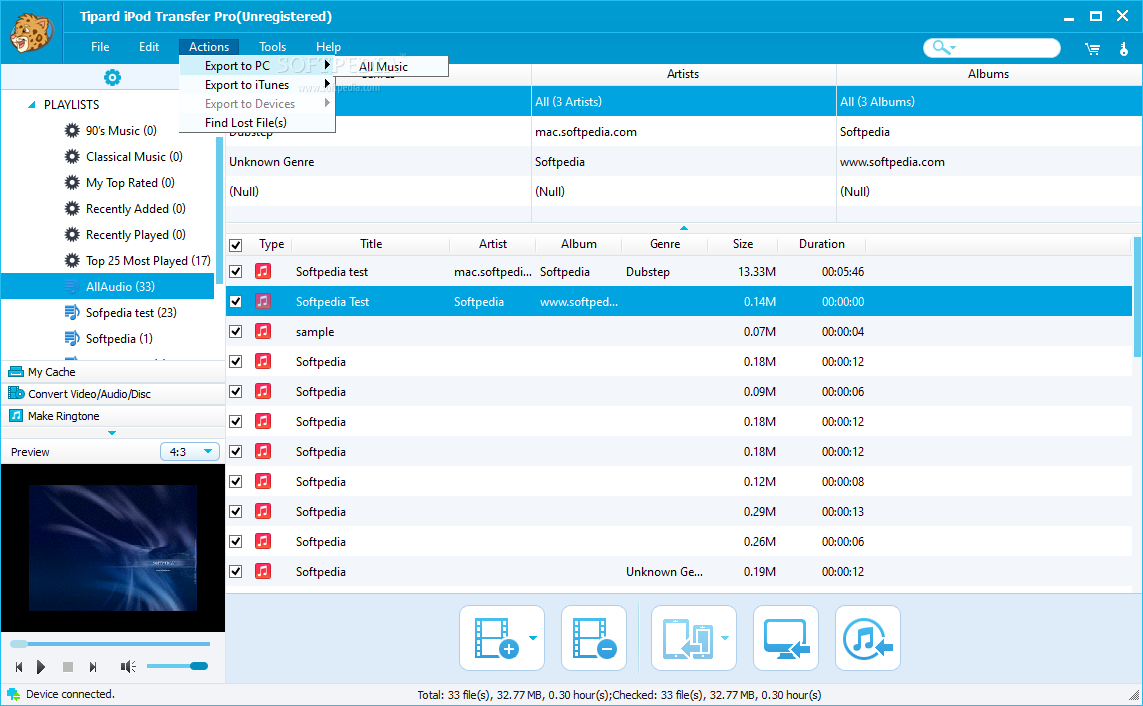Open the Export to Device dropdown arrow
1143x706 pixels.
coord(725,638)
